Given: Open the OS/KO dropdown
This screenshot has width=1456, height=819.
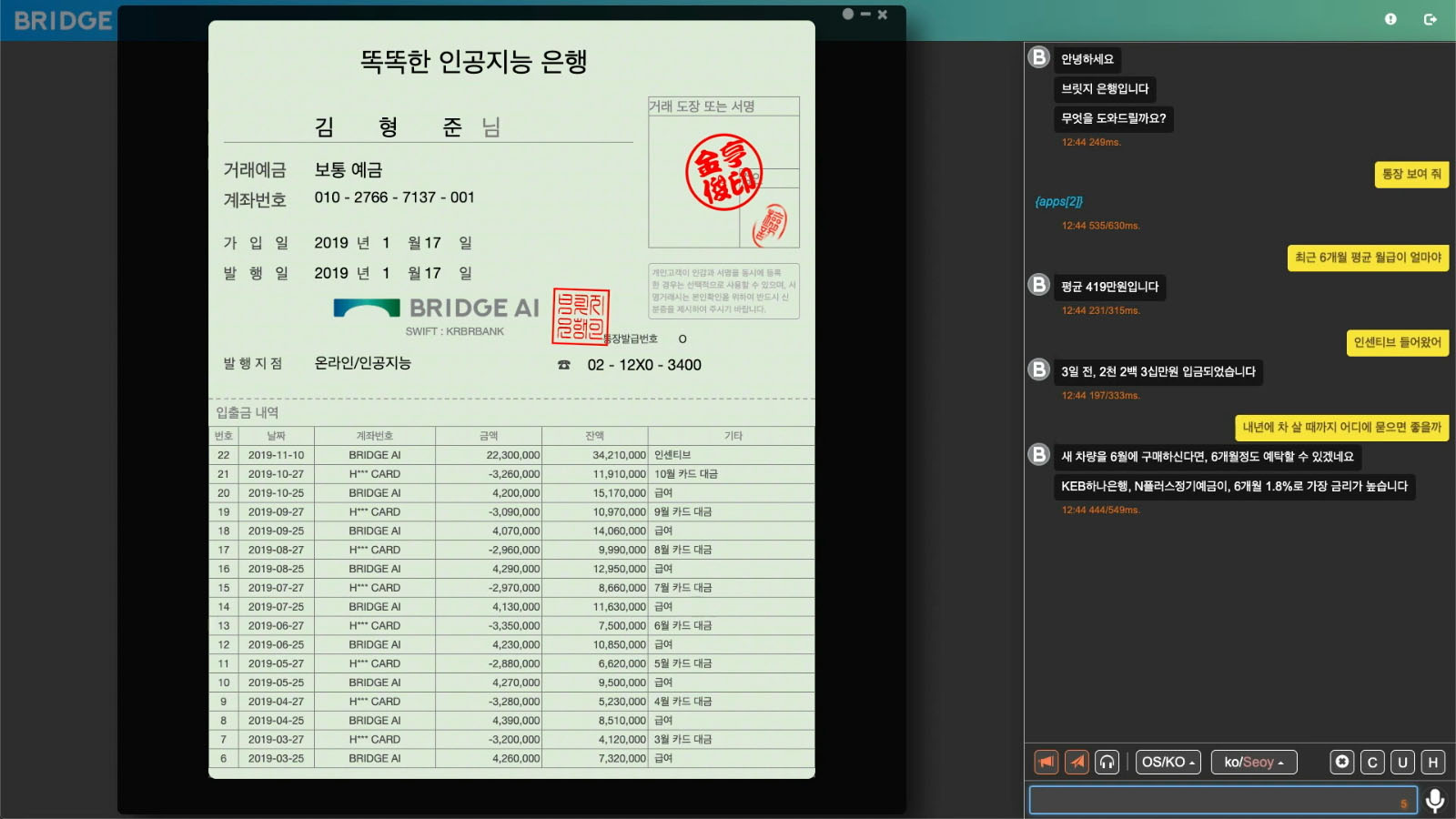Looking at the screenshot, I should (1168, 762).
